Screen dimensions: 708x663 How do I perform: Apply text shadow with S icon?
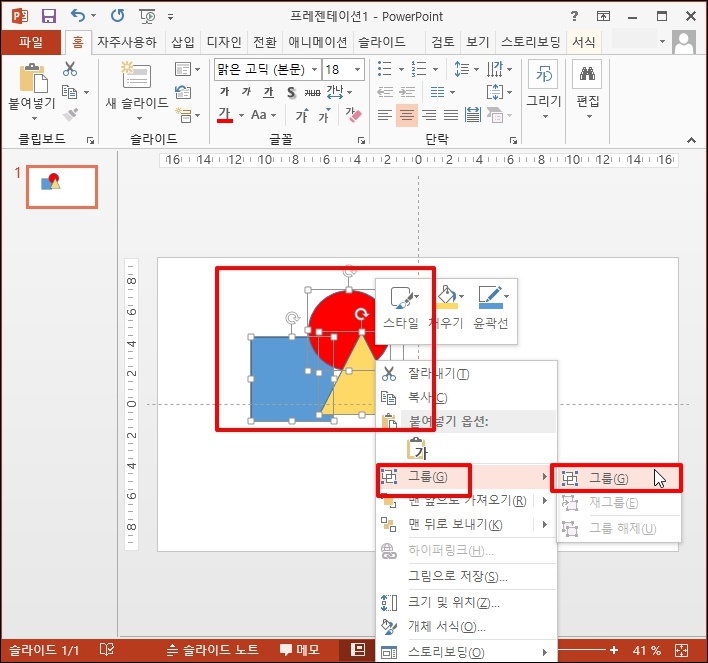291,93
